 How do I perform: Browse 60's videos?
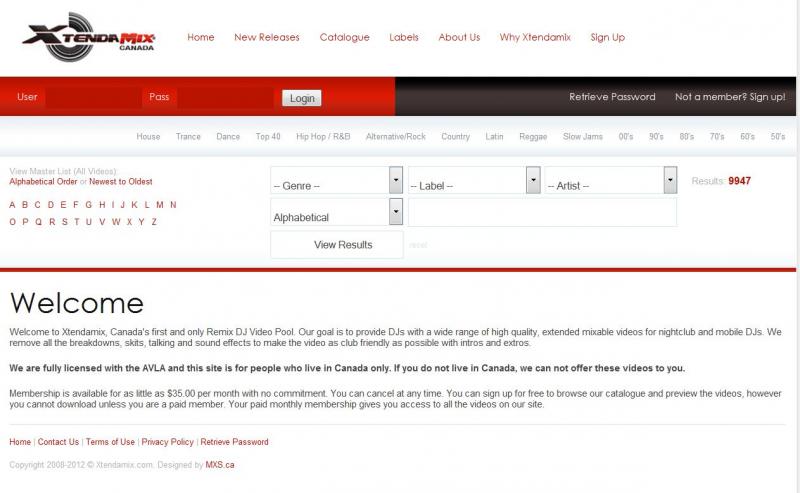pyautogui.click(x=747, y=136)
